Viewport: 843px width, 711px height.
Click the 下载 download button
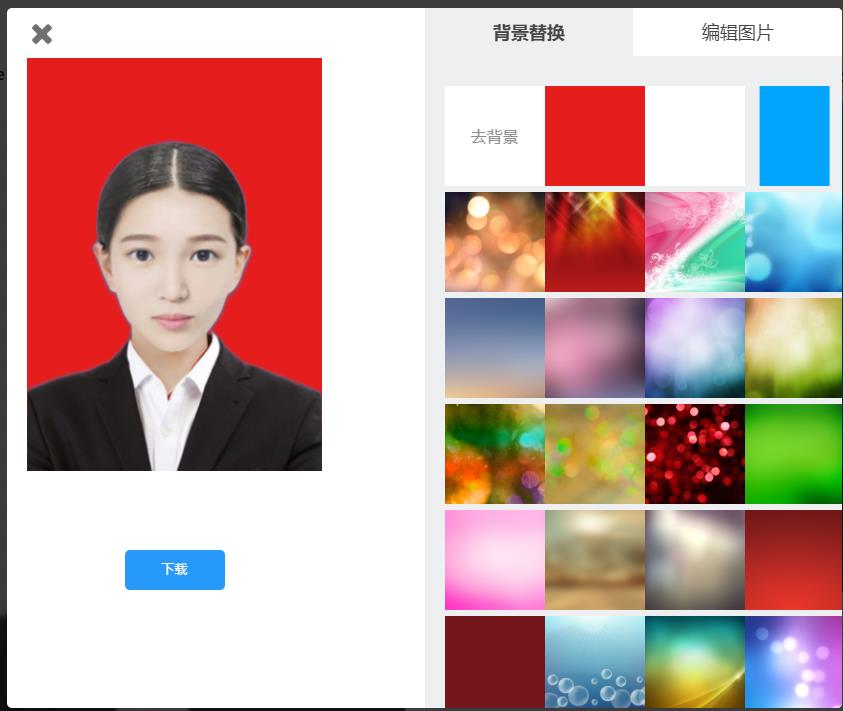click(x=175, y=570)
